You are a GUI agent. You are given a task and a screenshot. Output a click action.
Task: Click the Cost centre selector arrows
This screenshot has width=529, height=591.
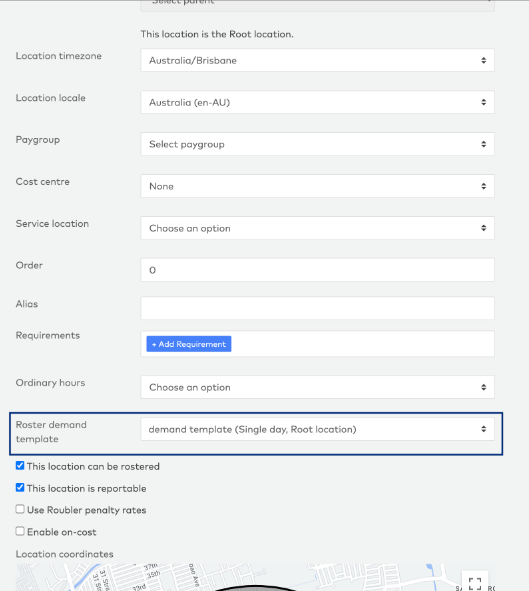[483, 186]
